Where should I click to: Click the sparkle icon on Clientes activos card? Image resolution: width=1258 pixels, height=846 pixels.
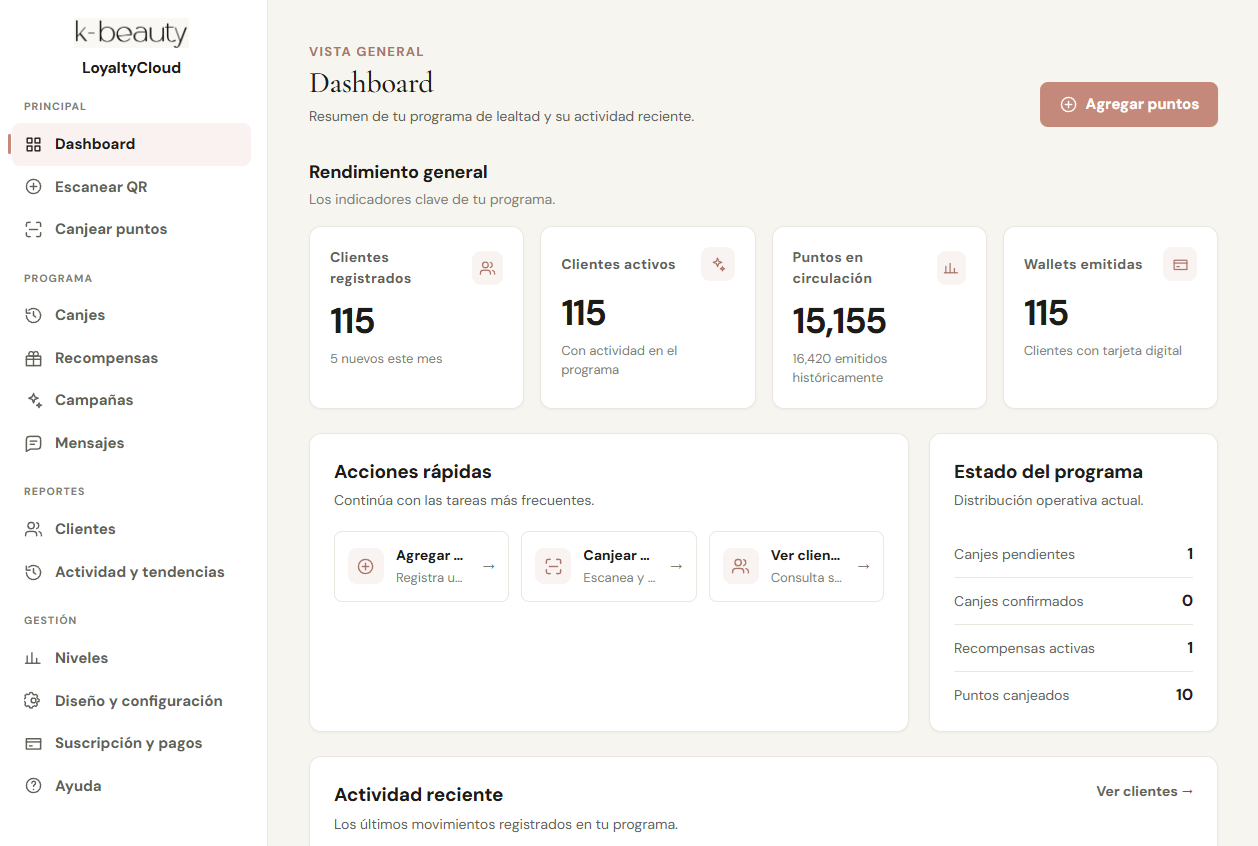click(718, 264)
